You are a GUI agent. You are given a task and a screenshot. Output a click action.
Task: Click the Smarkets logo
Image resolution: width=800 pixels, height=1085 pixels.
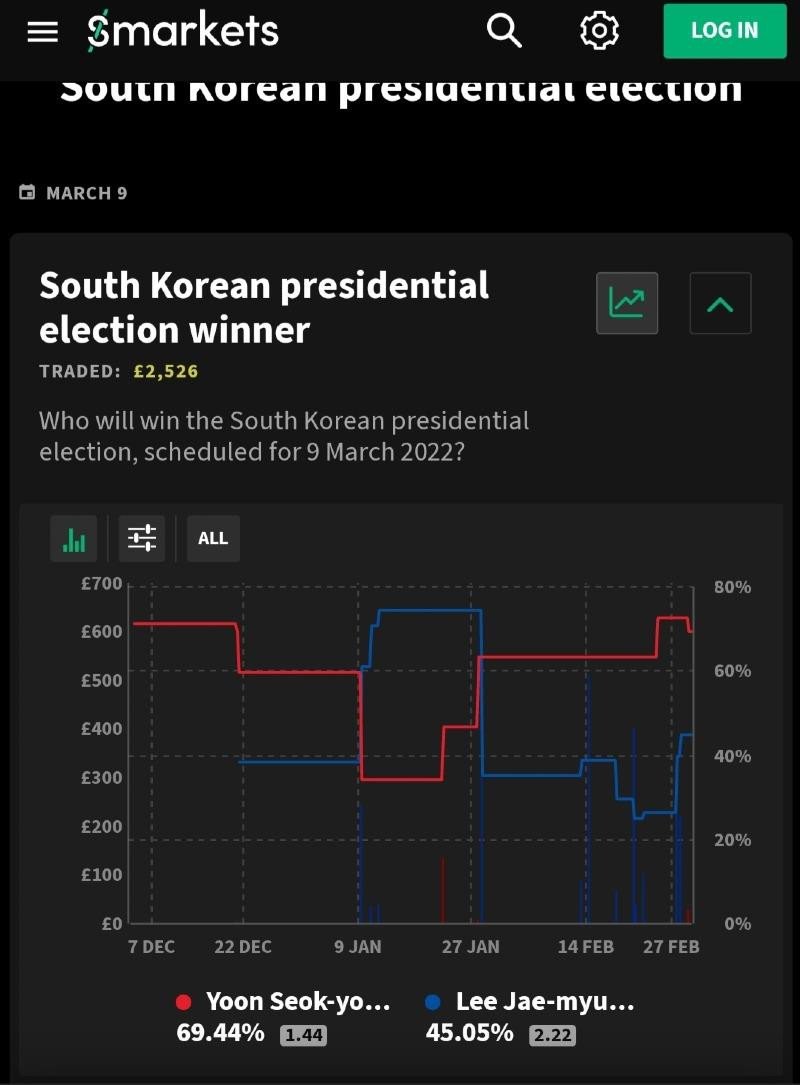coord(183,30)
